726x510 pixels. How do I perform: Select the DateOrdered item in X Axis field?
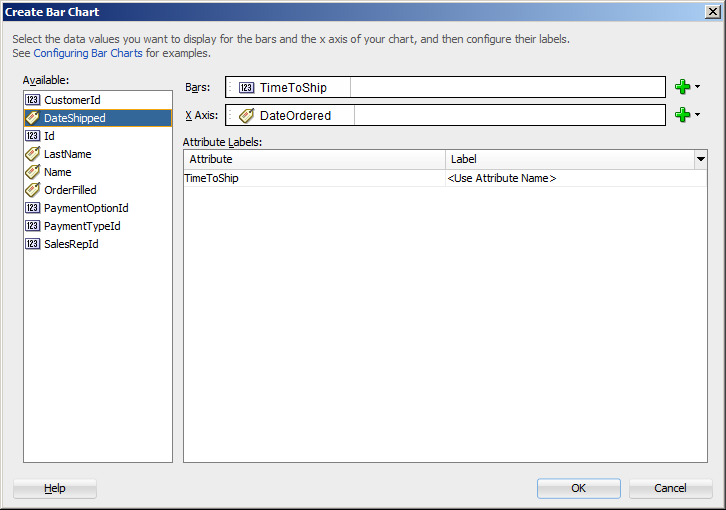coord(291,115)
